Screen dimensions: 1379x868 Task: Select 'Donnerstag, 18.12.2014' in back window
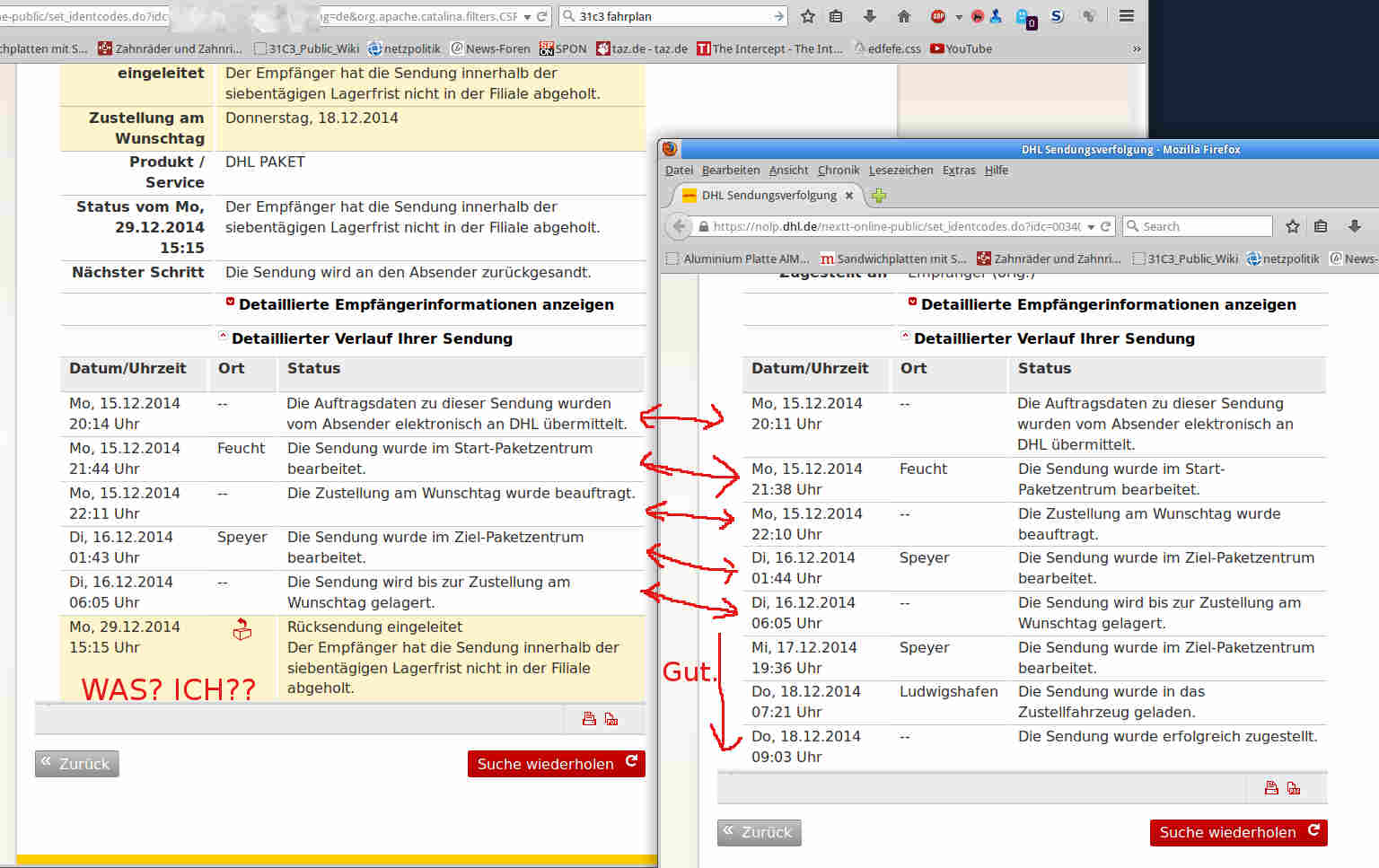pyautogui.click(x=312, y=118)
